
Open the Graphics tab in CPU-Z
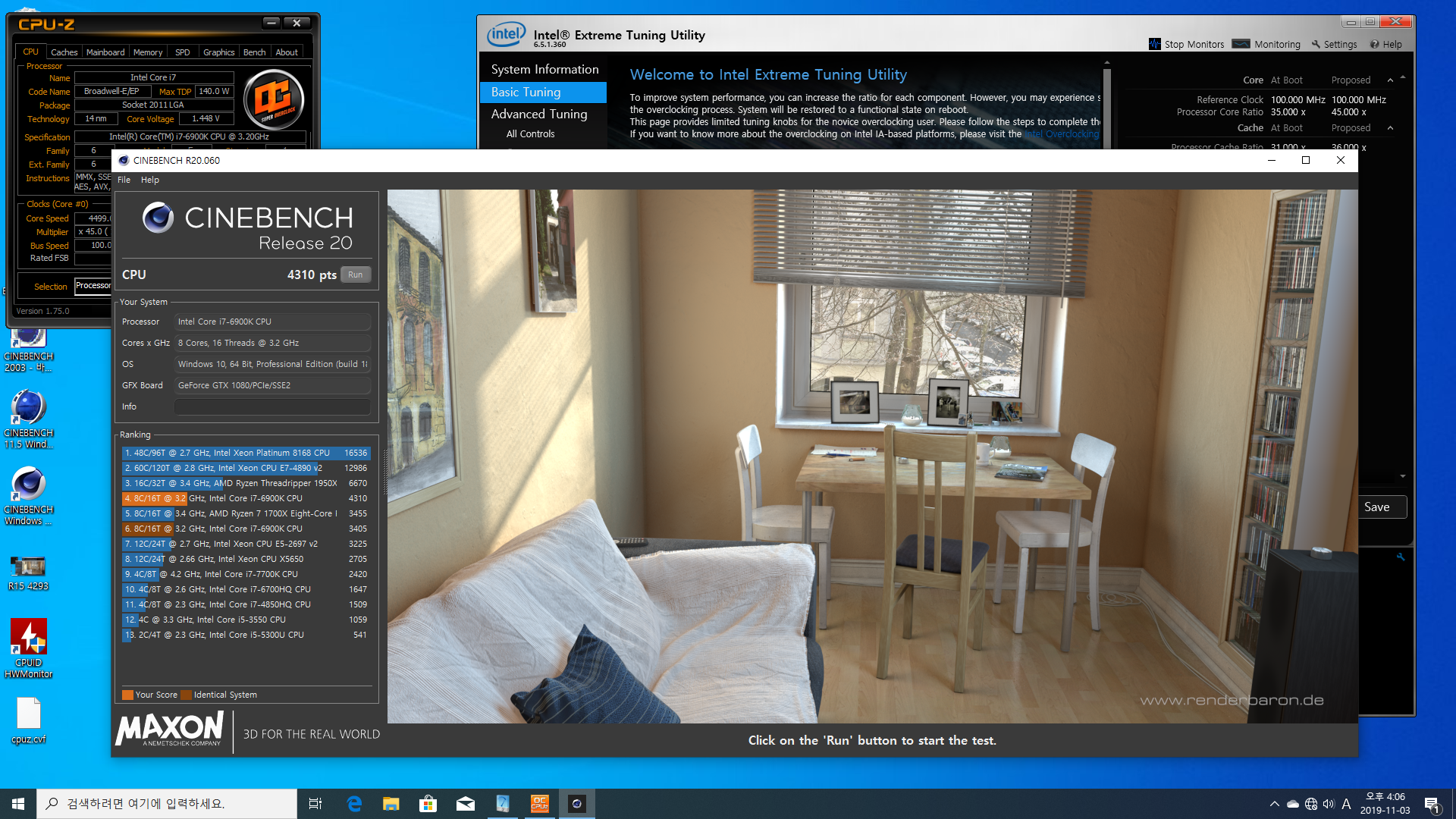219,52
